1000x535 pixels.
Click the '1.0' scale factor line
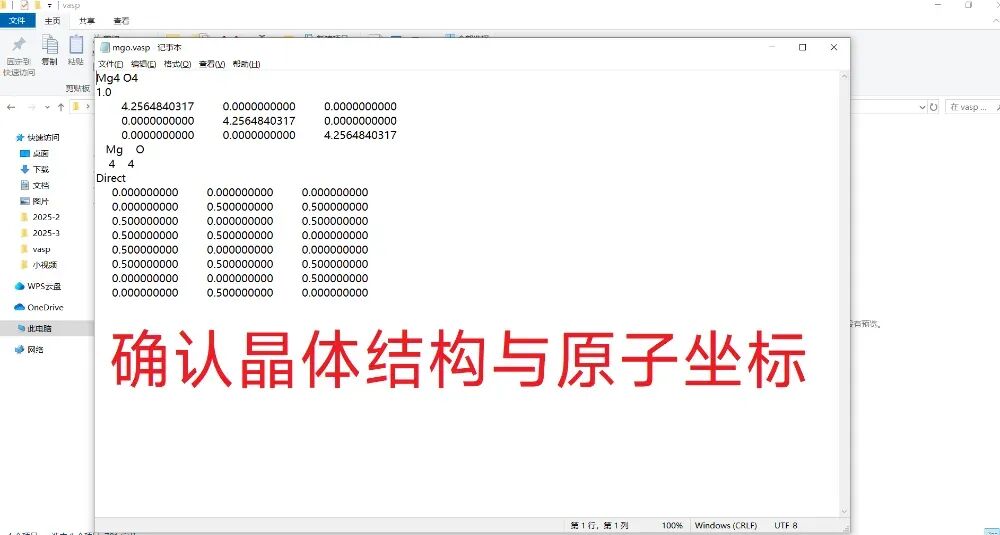[x=103, y=92]
